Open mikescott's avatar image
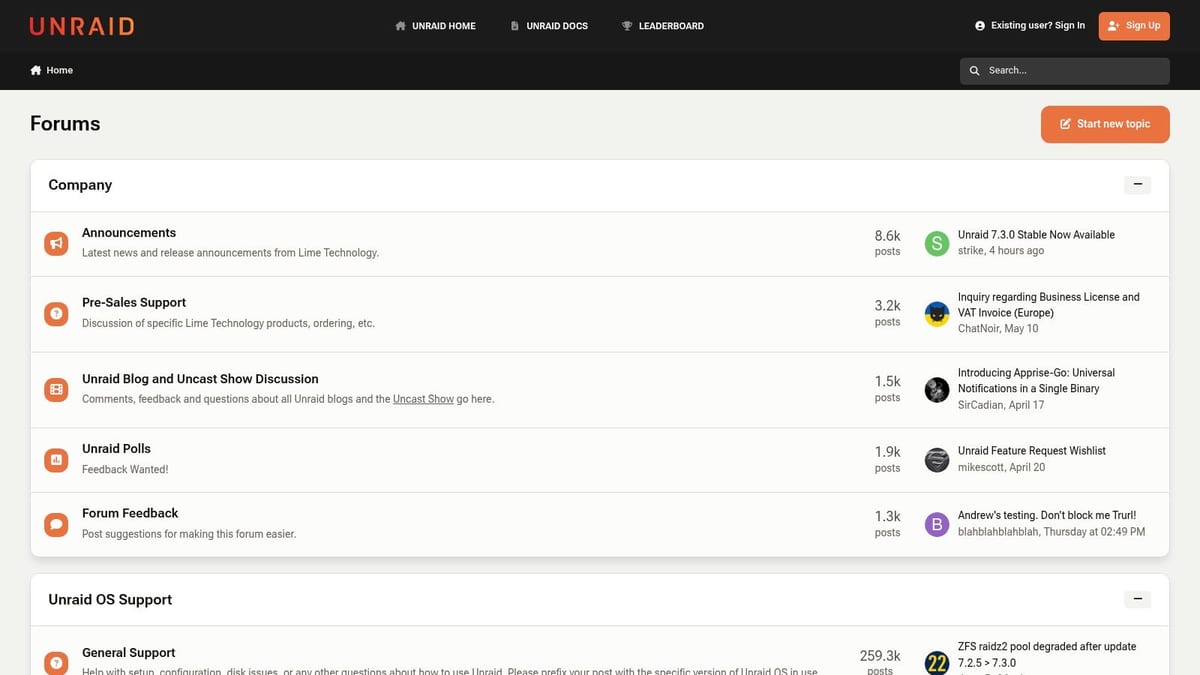 (937, 460)
